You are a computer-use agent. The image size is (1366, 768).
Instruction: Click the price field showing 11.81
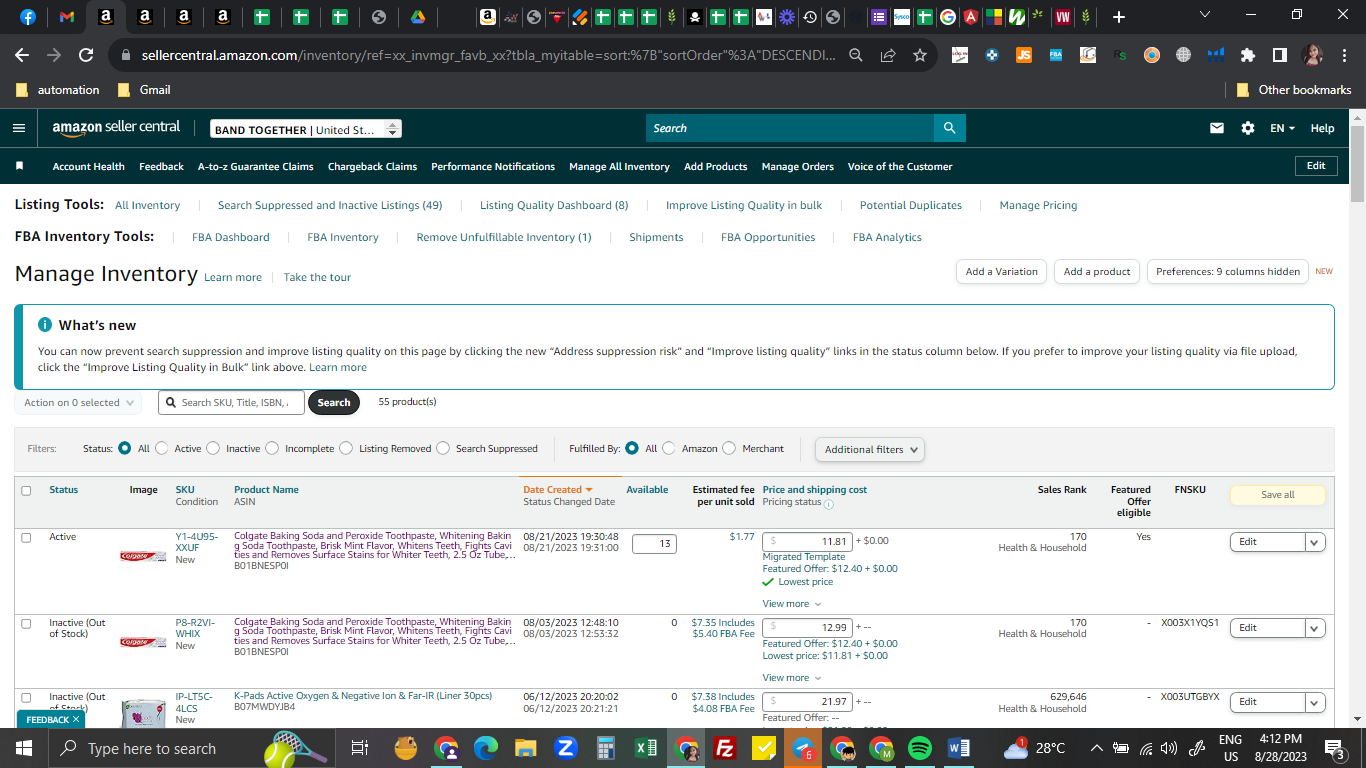807,542
